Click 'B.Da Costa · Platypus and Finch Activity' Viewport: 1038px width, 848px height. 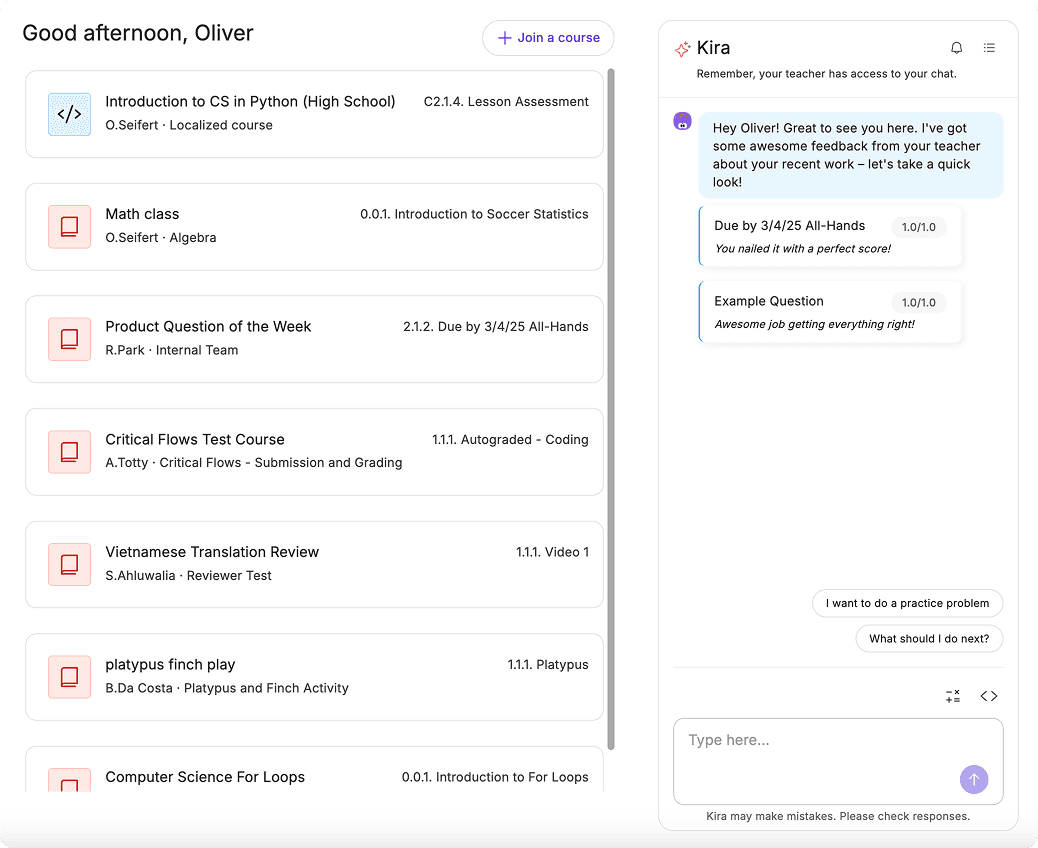pyautogui.click(x=227, y=688)
